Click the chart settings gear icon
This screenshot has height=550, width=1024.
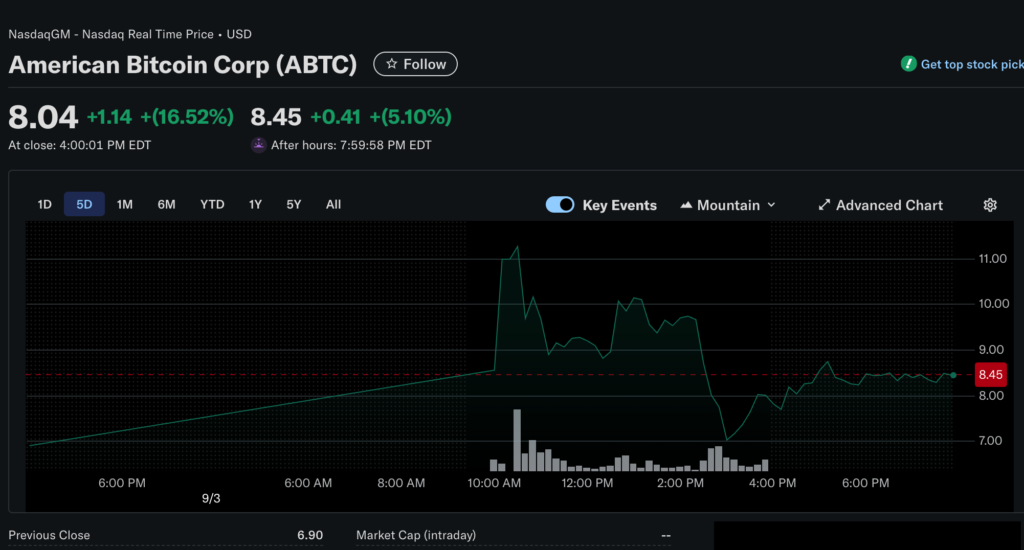pyautogui.click(x=990, y=205)
